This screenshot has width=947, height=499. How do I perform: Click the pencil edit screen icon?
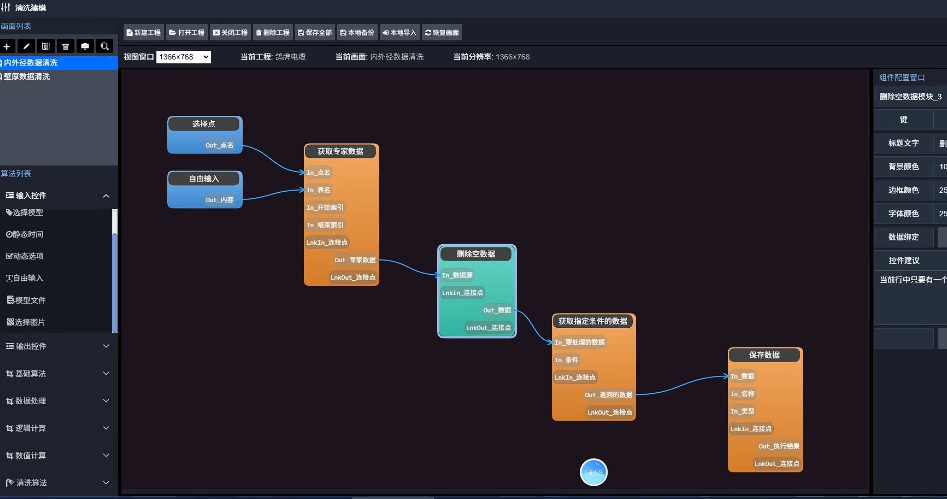coord(26,46)
